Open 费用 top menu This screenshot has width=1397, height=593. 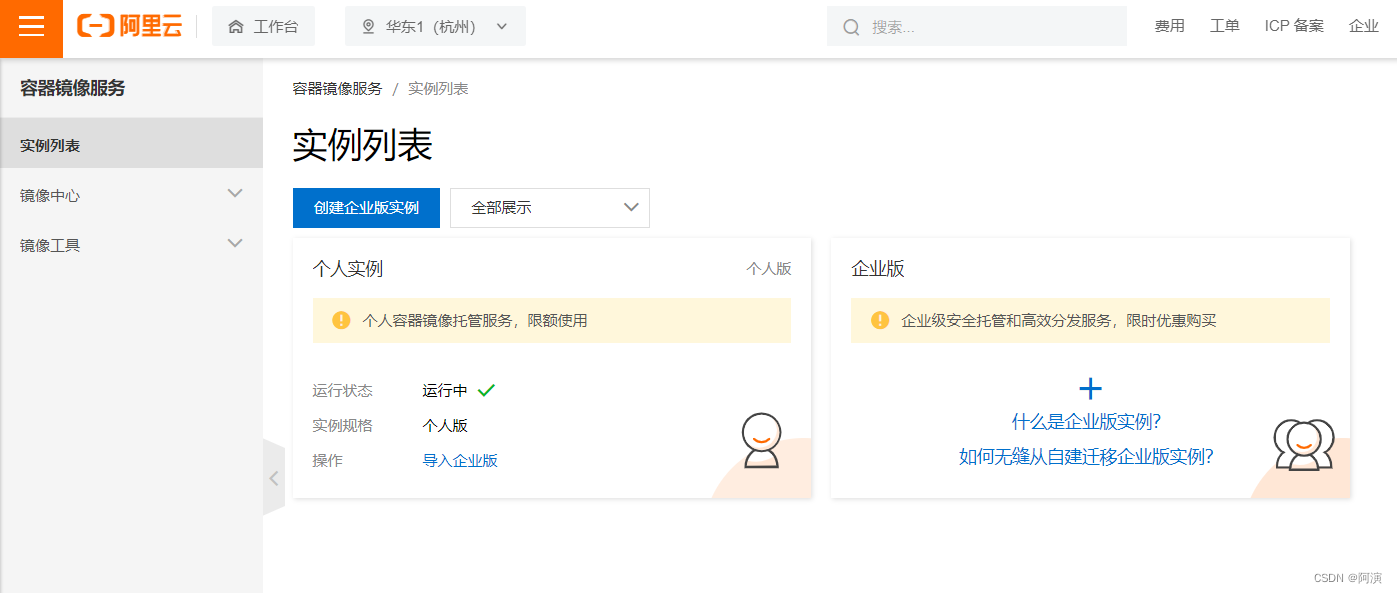pyautogui.click(x=1169, y=26)
